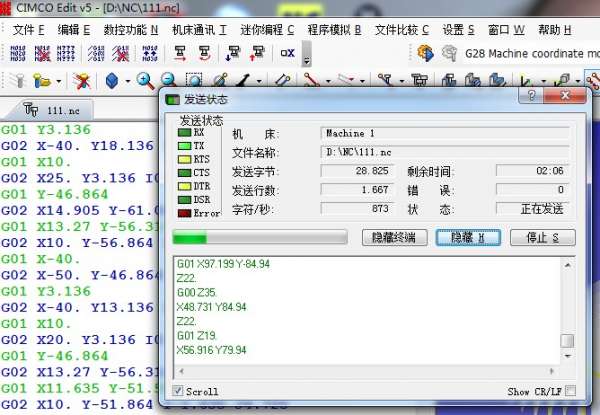Open dropdown next to the cube with green arrow
The height and width of the screenshot is (415, 600).
(x=578, y=81)
